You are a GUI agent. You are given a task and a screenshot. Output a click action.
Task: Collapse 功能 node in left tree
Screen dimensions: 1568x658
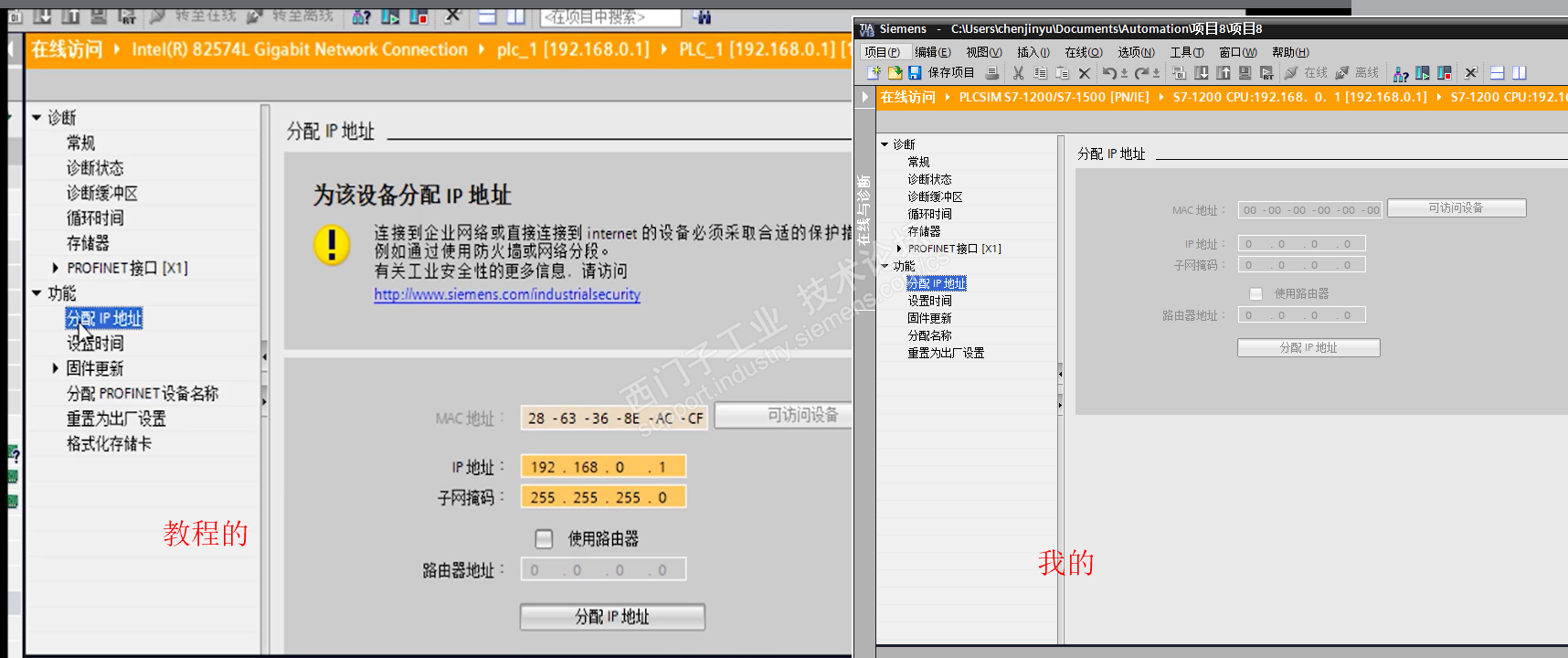point(37,293)
